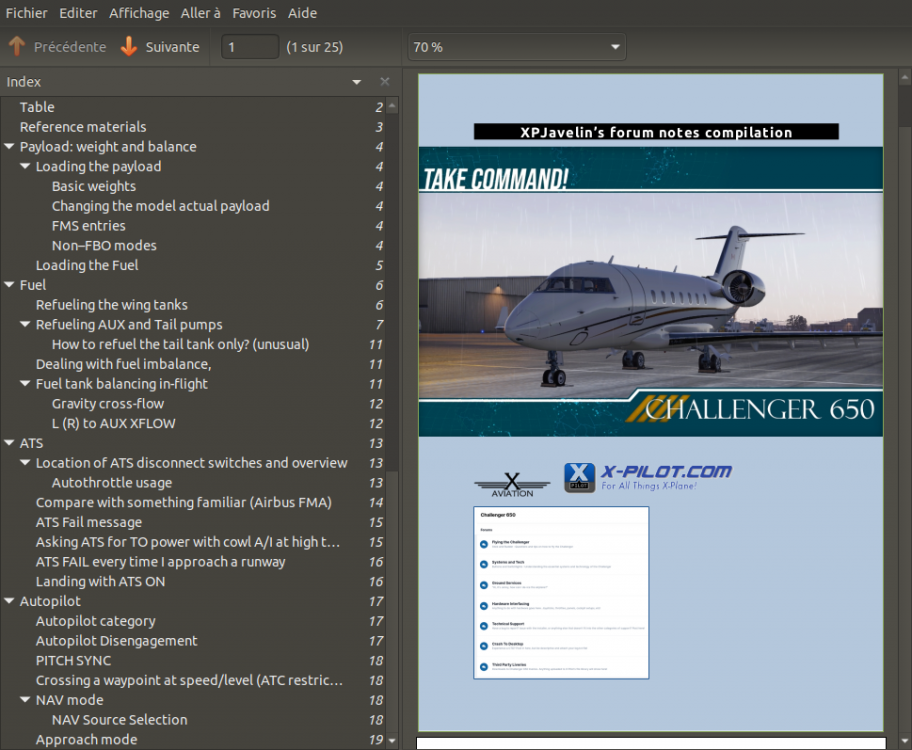
Task: Open the 70 % zoom dropdown
Action: [516, 47]
